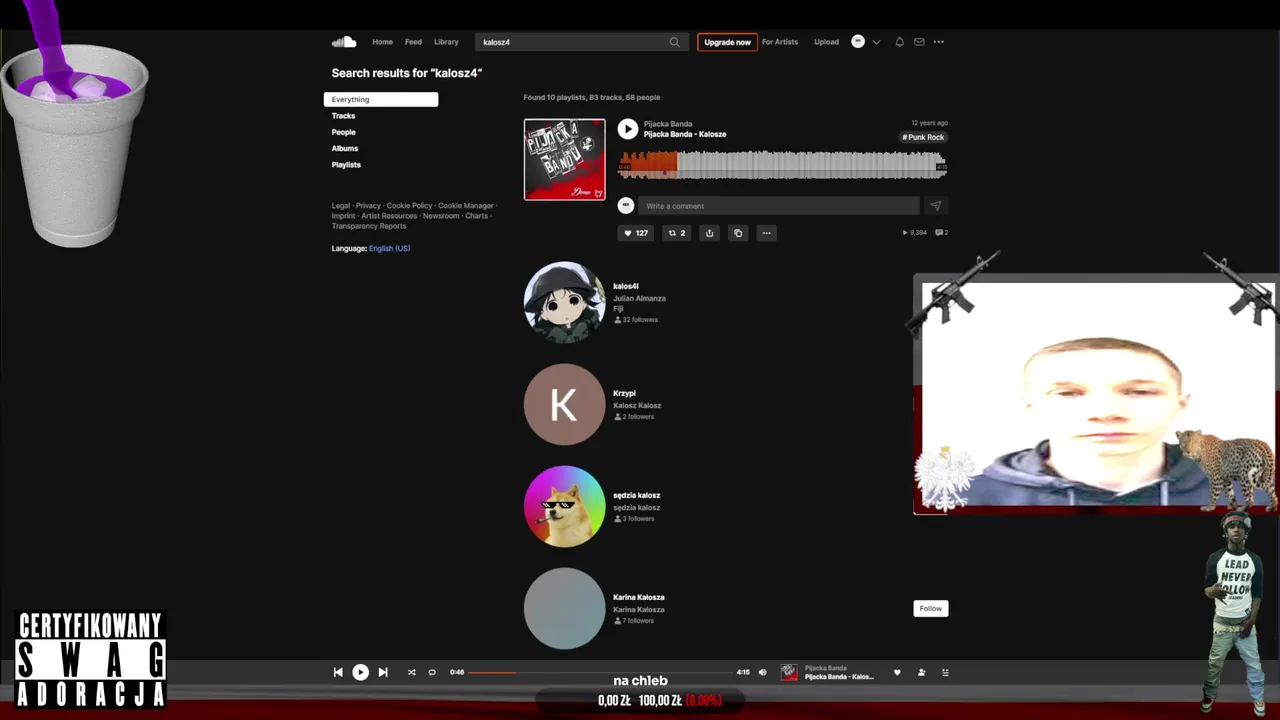1280x720 pixels.
Task: Open the next-up queue icon
Action: (x=945, y=672)
